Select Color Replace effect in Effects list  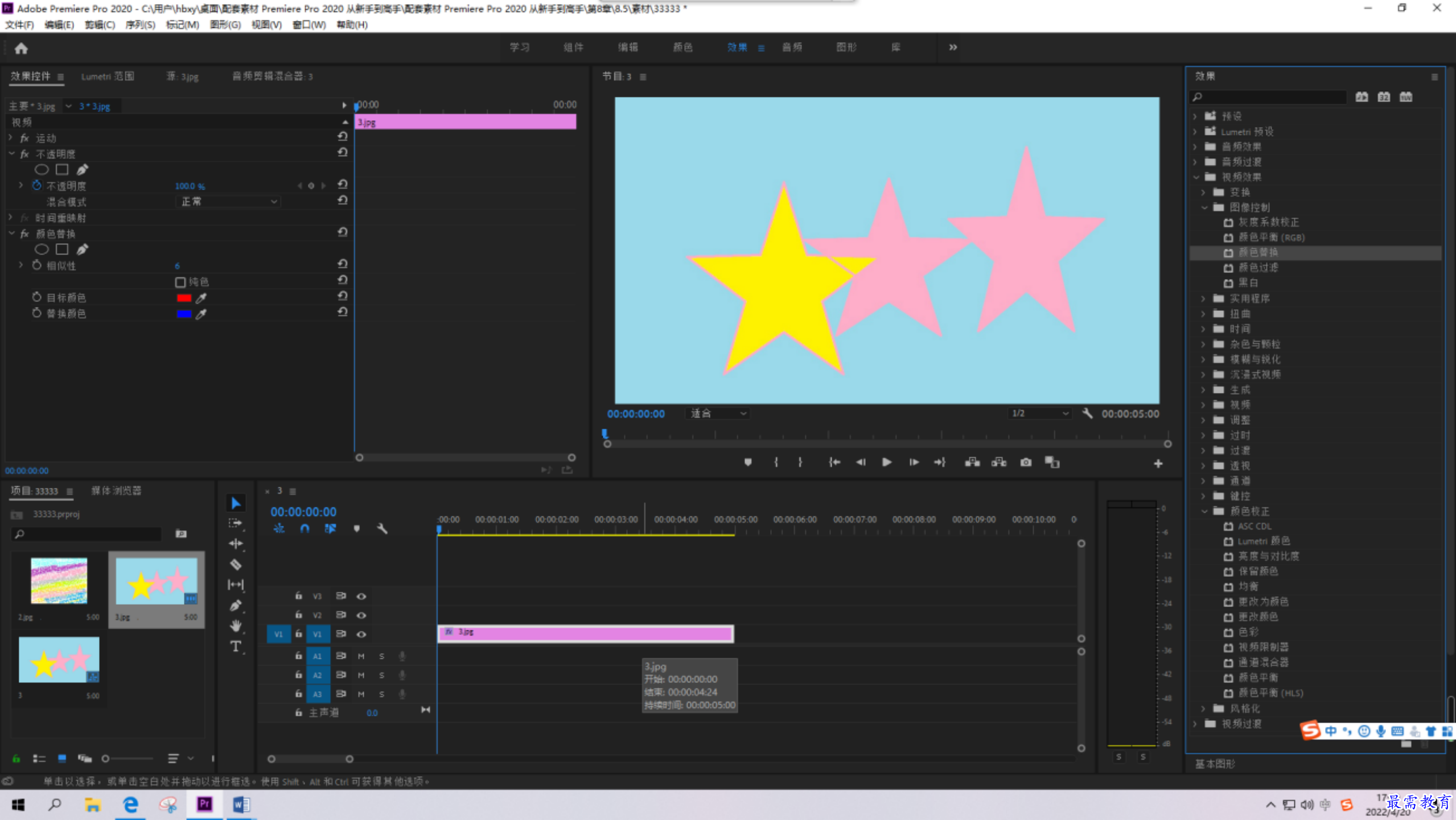pos(1315,252)
